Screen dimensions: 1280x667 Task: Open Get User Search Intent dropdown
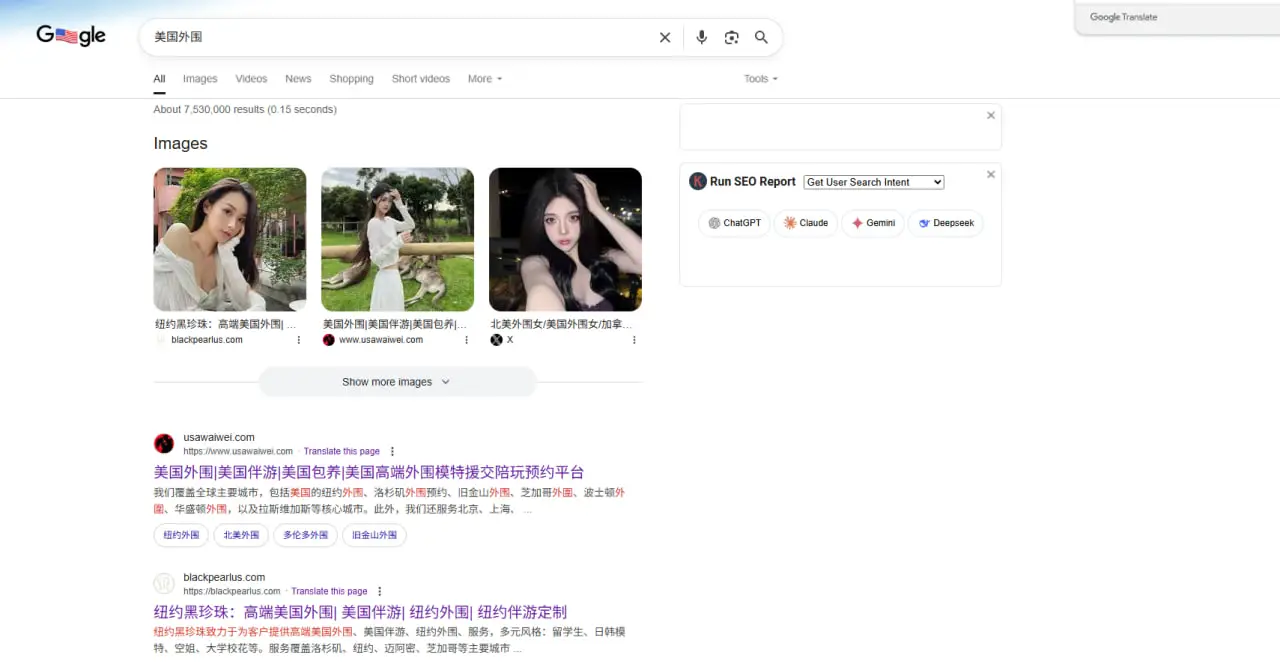pyautogui.click(x=874, y=182)
